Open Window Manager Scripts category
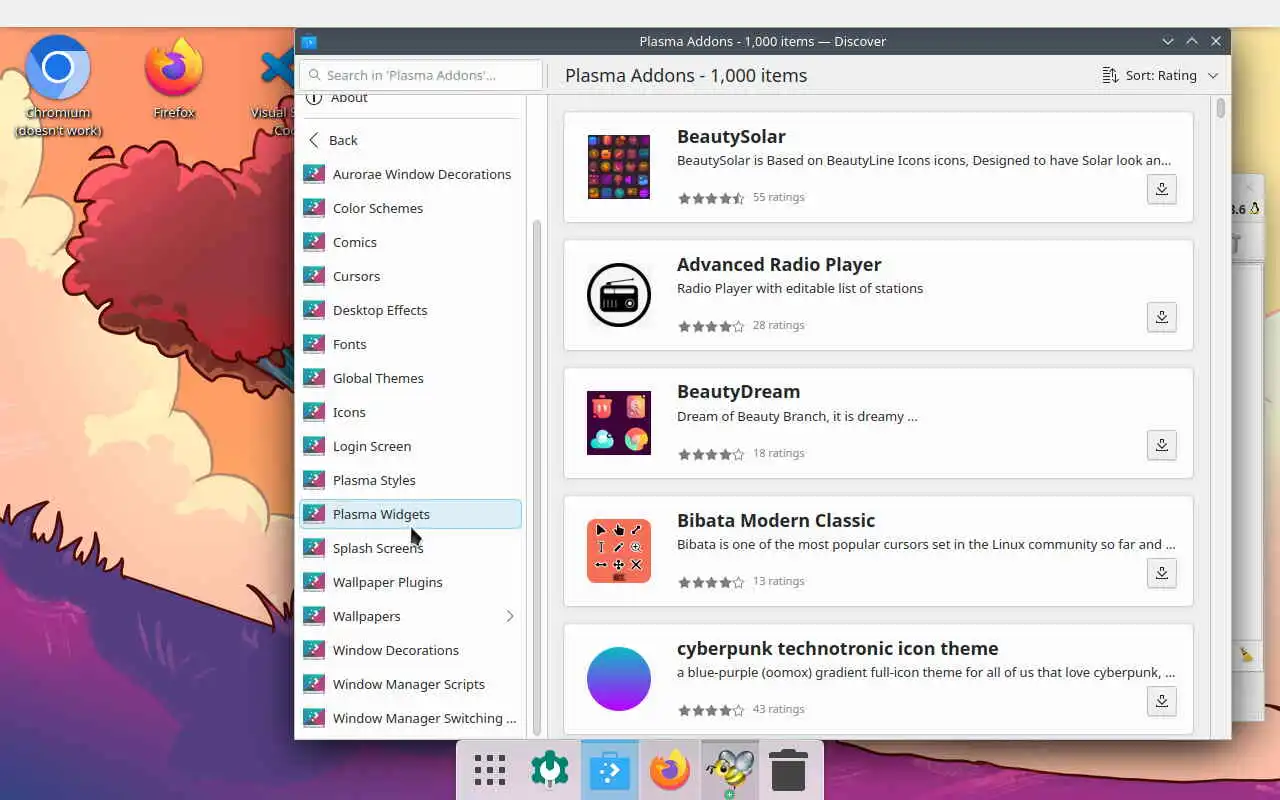The image size is (1280, 800). tap(410, 684)
